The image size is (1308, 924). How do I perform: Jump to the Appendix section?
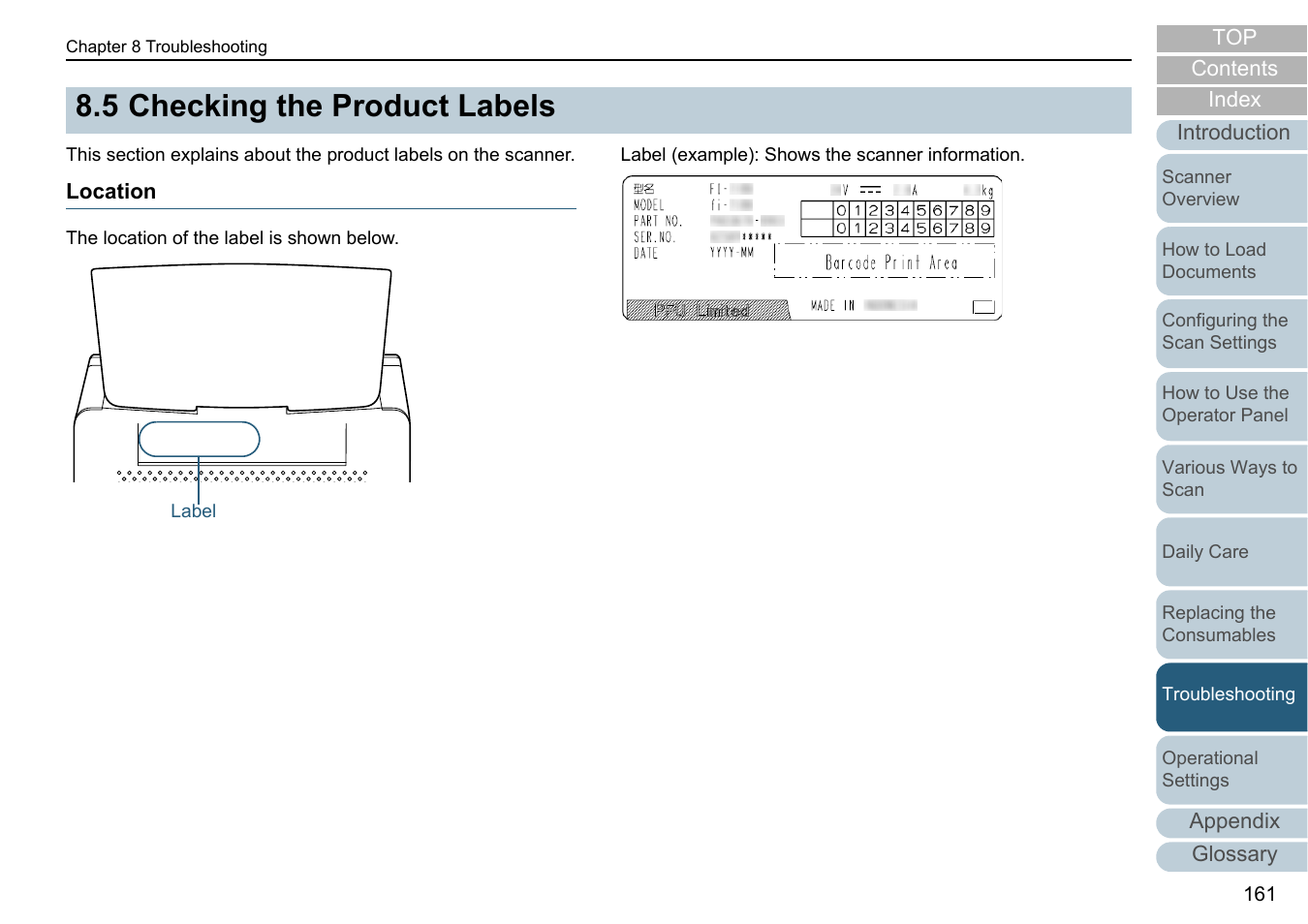point(1231,822)
